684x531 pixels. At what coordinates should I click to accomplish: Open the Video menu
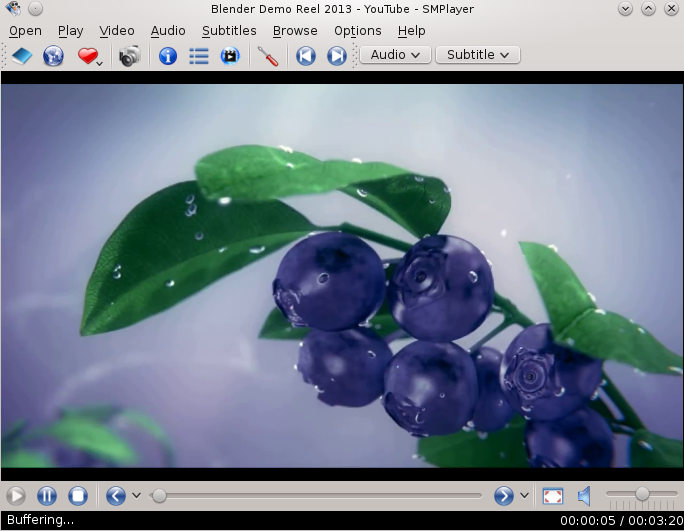click(x=117, y=31)
